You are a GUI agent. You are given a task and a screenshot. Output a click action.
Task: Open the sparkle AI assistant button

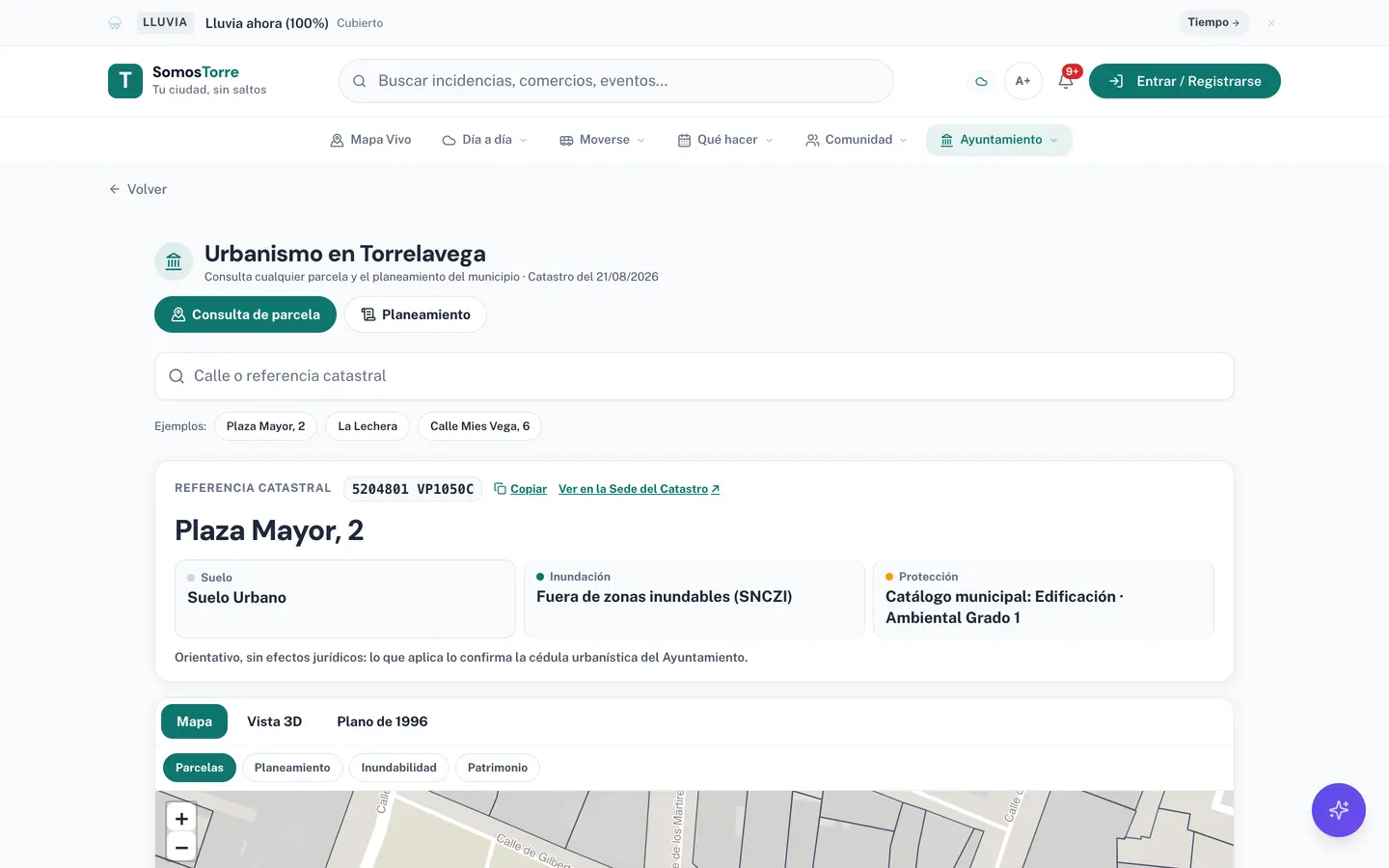(x=1339, y=810)
